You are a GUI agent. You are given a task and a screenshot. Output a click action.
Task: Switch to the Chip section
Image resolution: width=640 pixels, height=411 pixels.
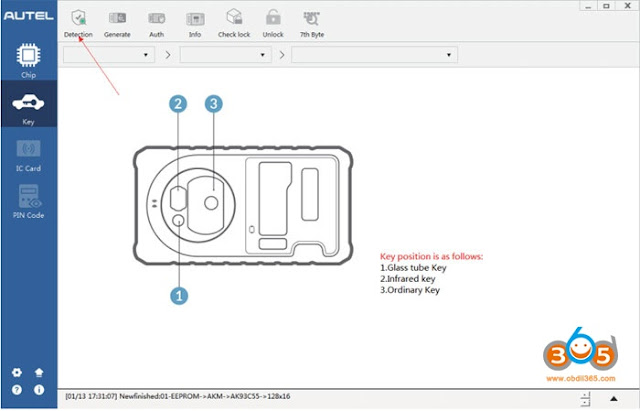[29, 60]
